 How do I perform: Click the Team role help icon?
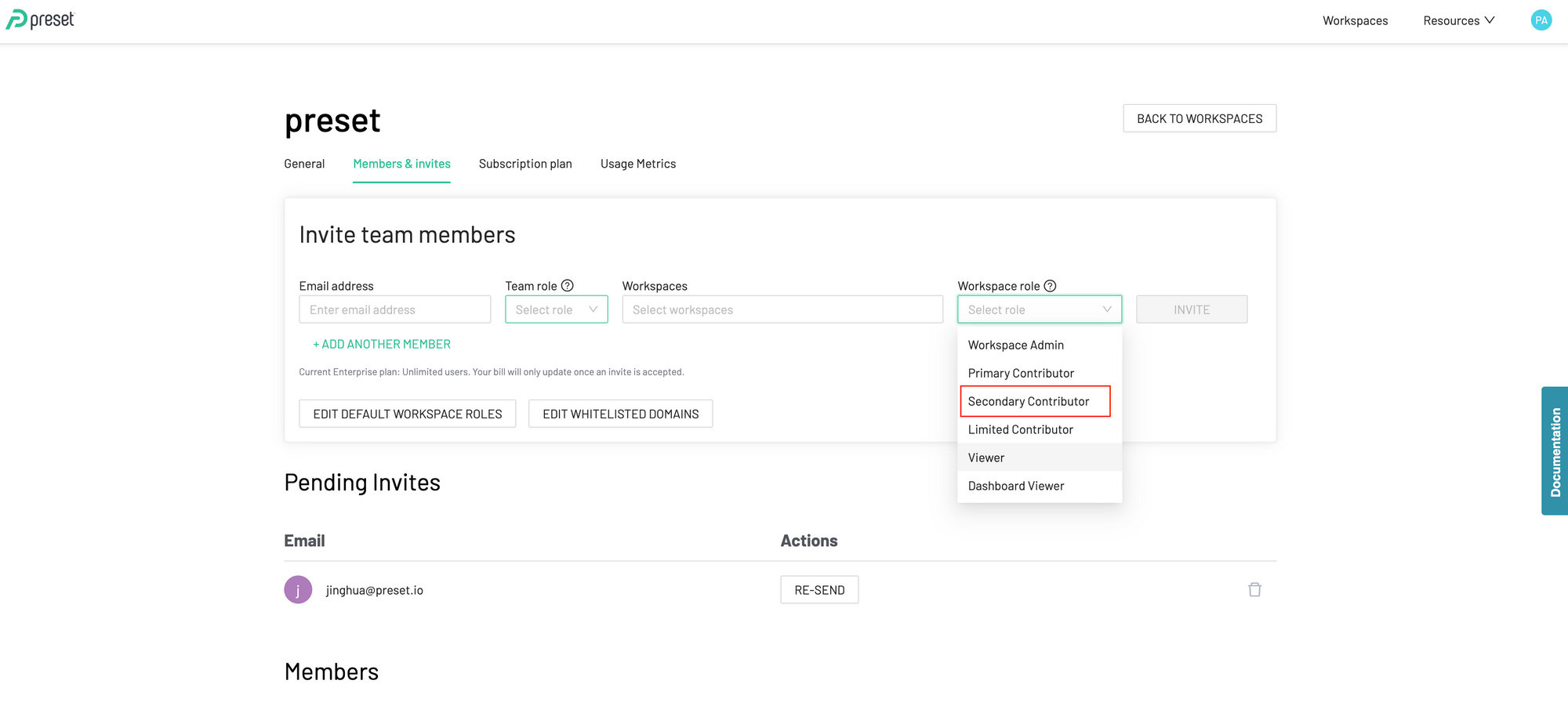pos(568,286)
